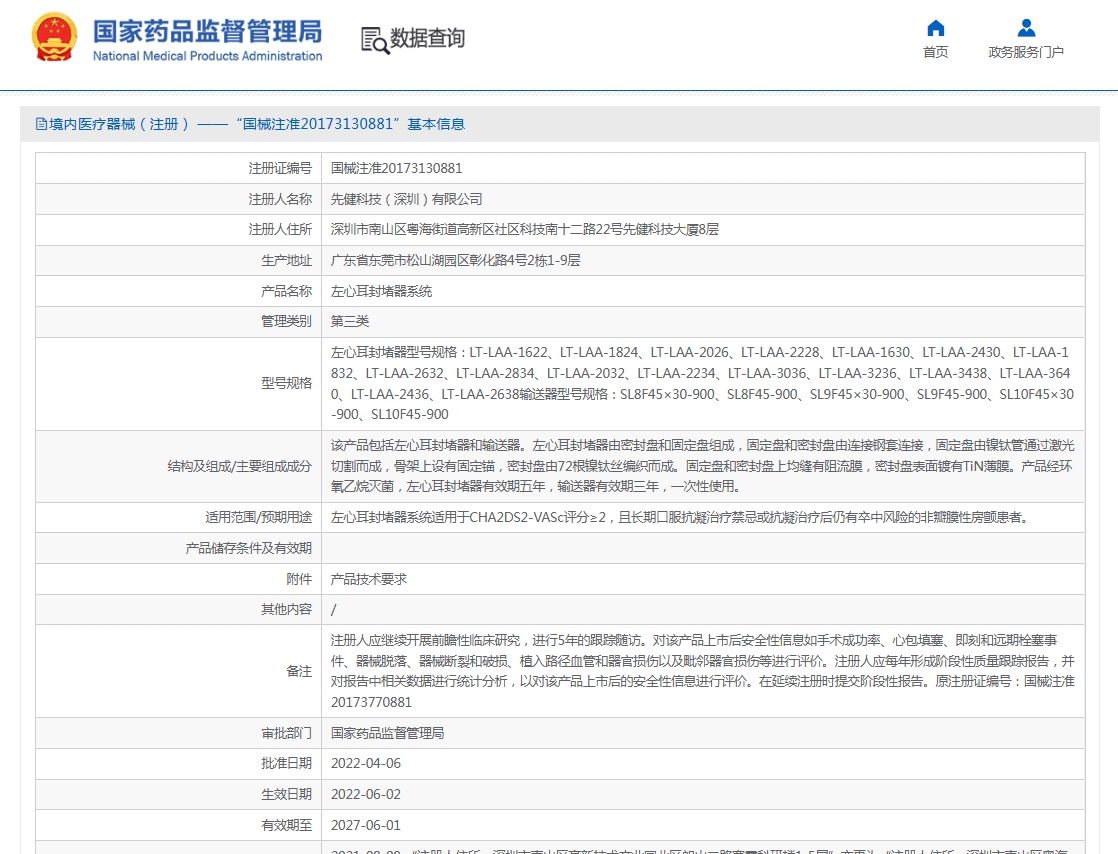Click the 附件 label

coord(299,579)
